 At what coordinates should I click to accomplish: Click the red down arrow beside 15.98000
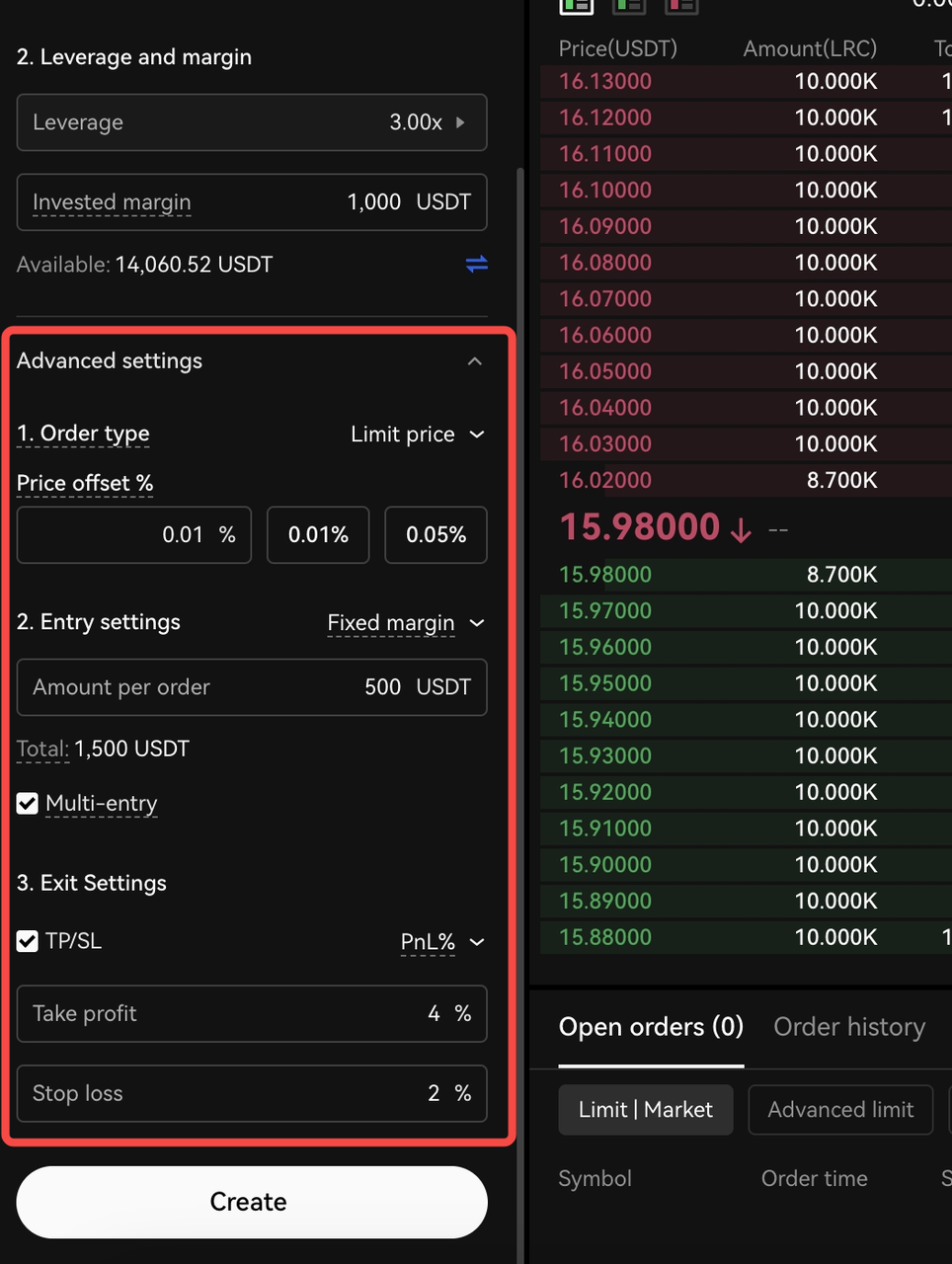coord(741,530)
